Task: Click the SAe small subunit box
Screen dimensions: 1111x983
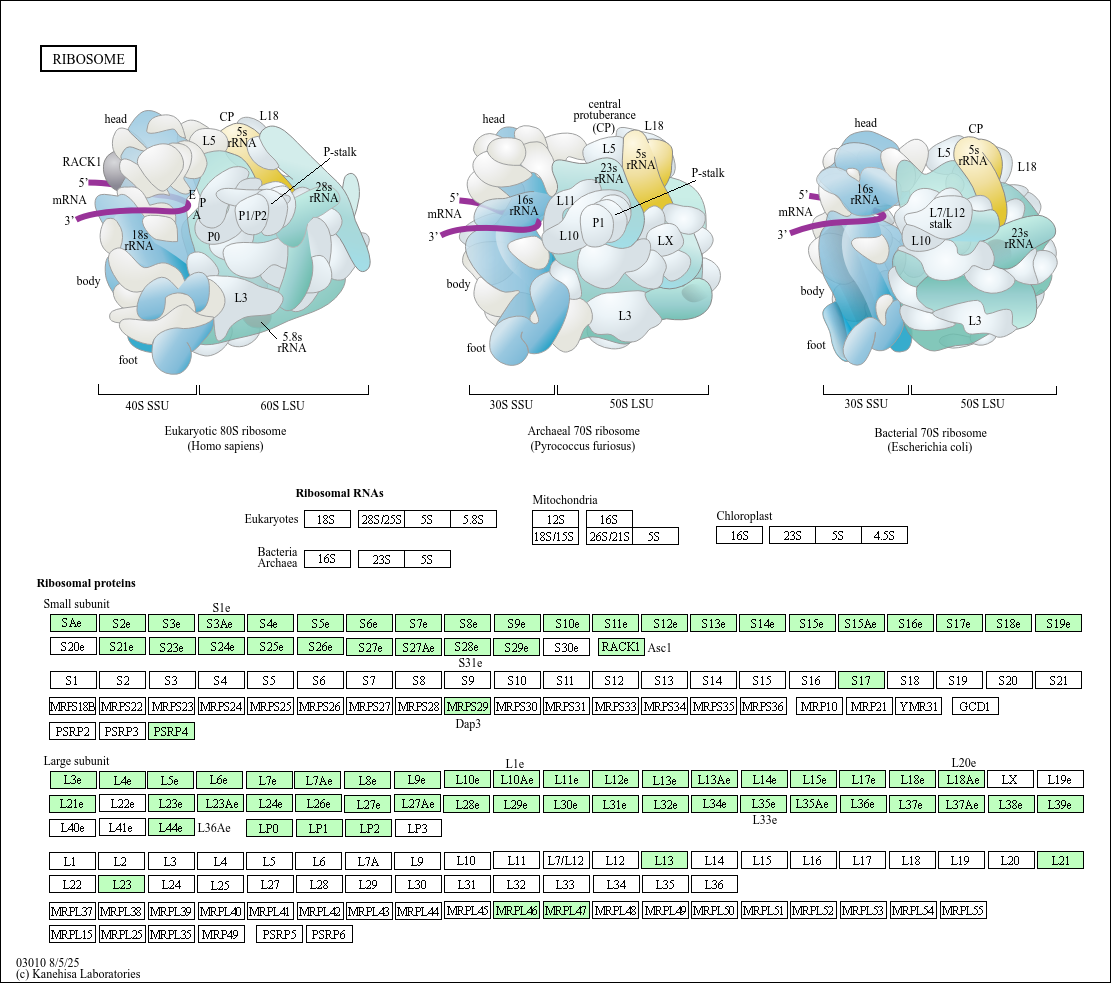Action: coord(72,623)
